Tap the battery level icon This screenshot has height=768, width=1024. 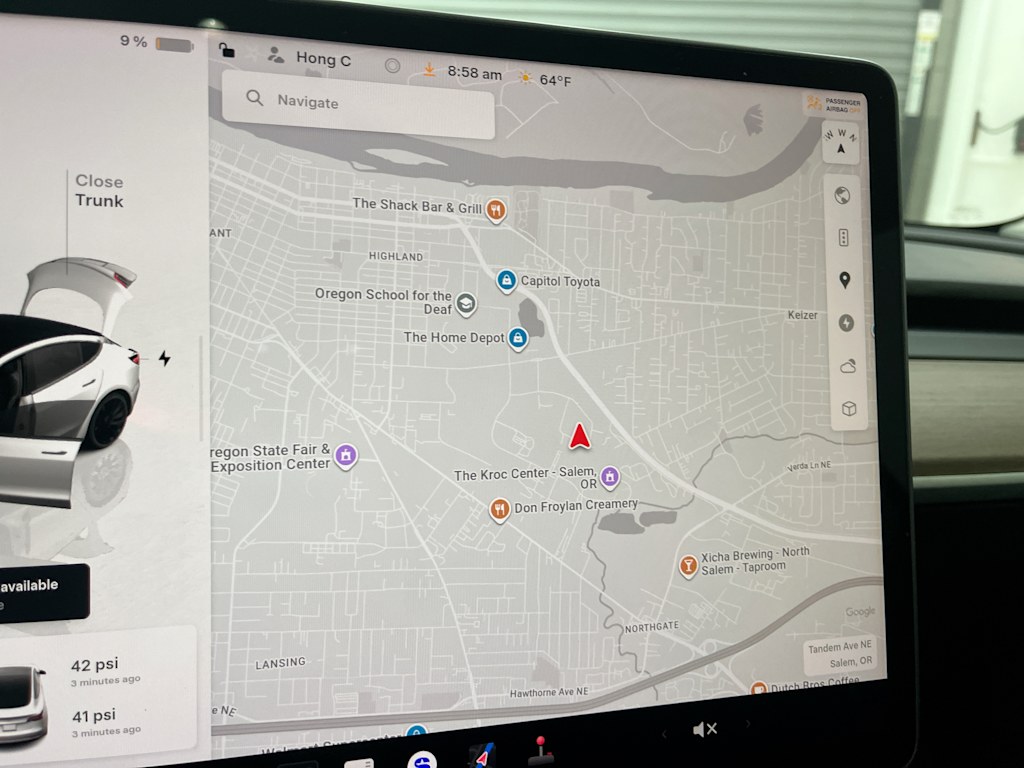click(174, 45)
